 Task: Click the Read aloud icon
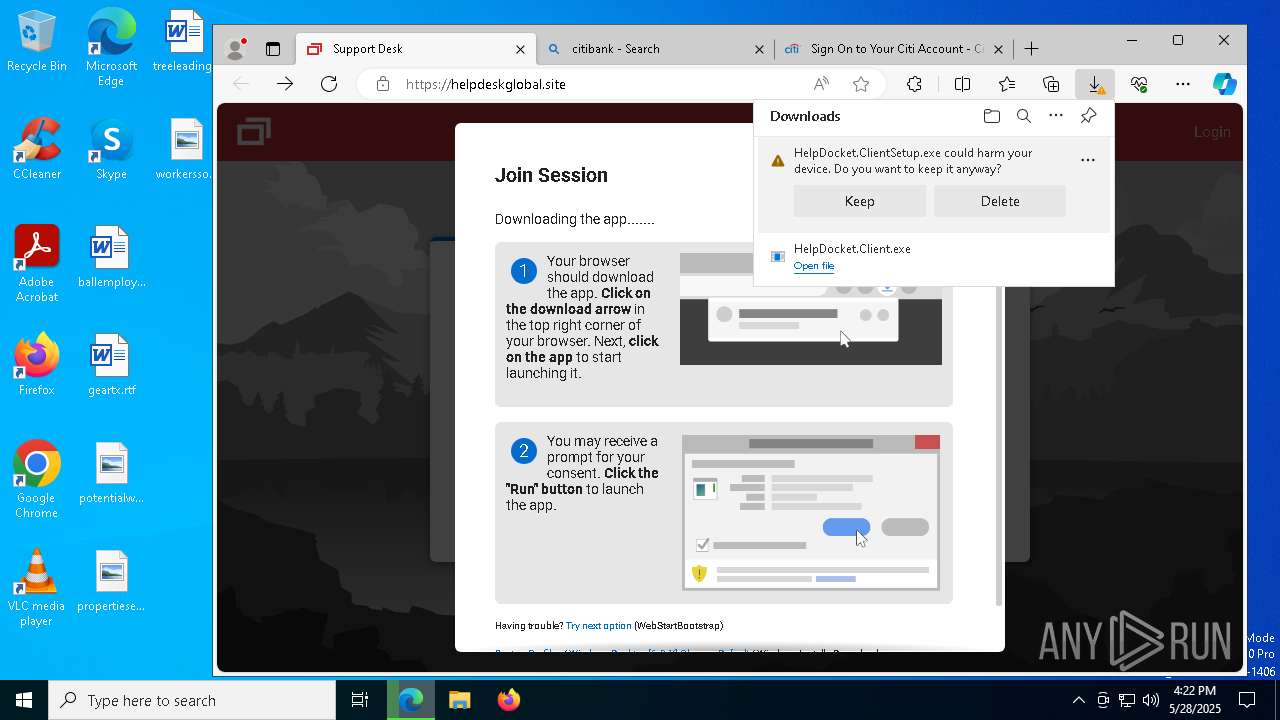point(821,84)
